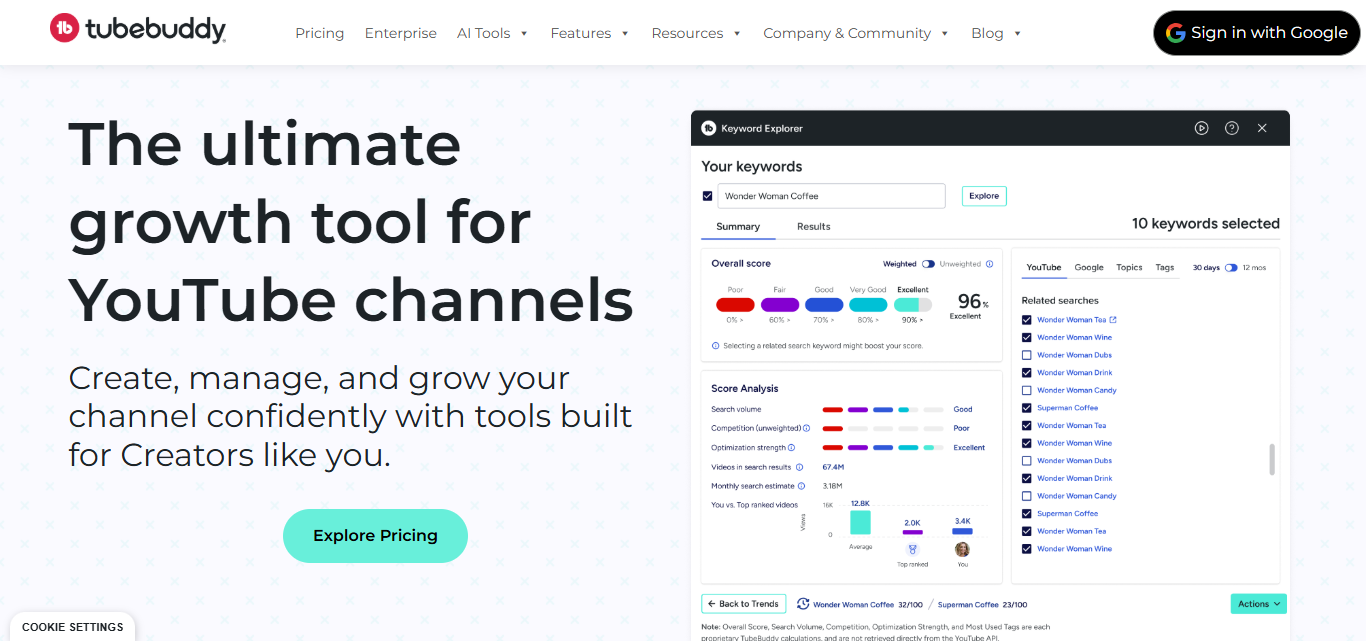Click the Superman Coffee 23/100 link
Image resolution: width=1366 pixels, height=641 pixels.
(982, 604)
